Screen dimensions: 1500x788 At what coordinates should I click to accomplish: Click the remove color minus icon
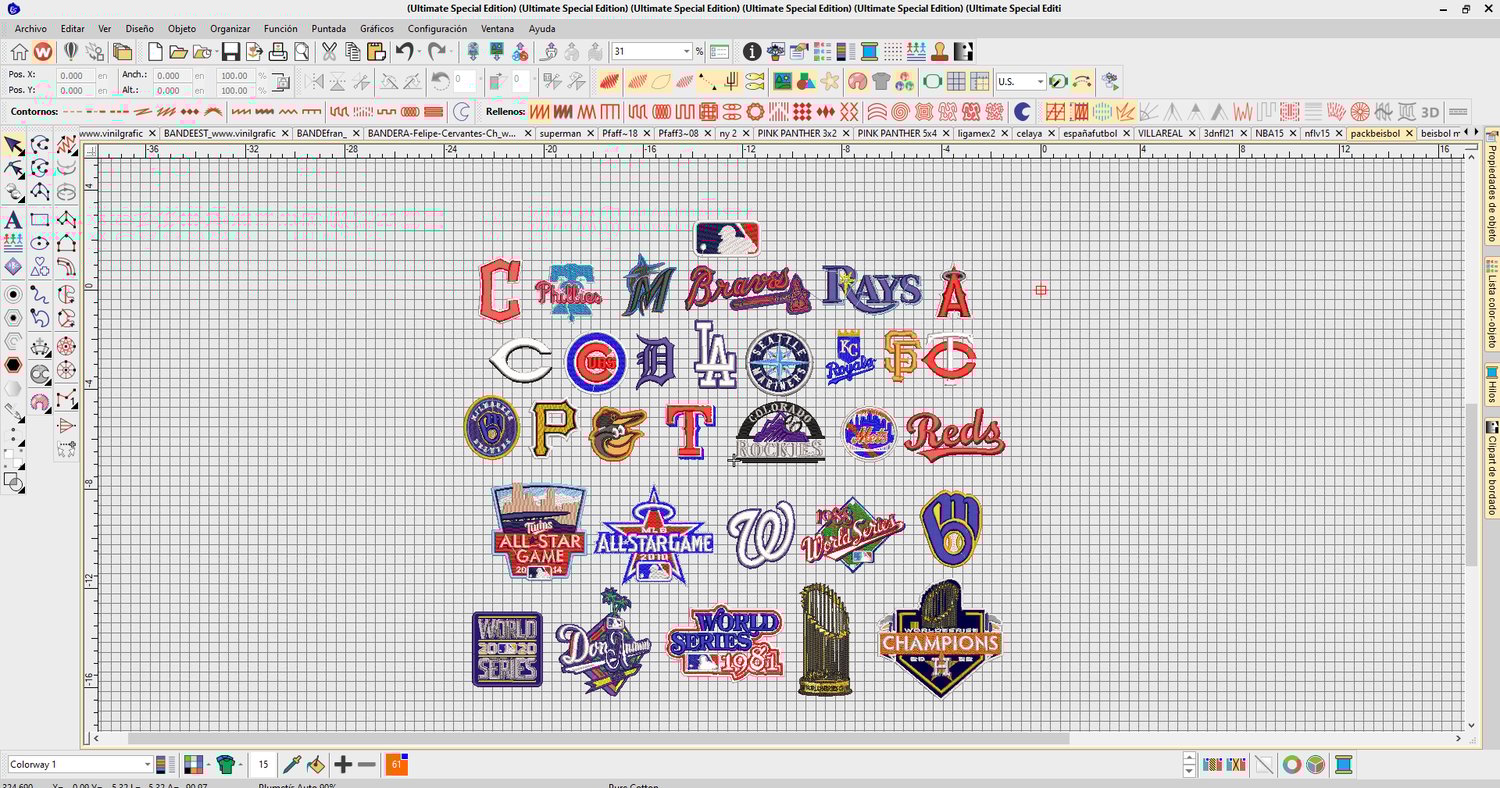coord(367,765)
